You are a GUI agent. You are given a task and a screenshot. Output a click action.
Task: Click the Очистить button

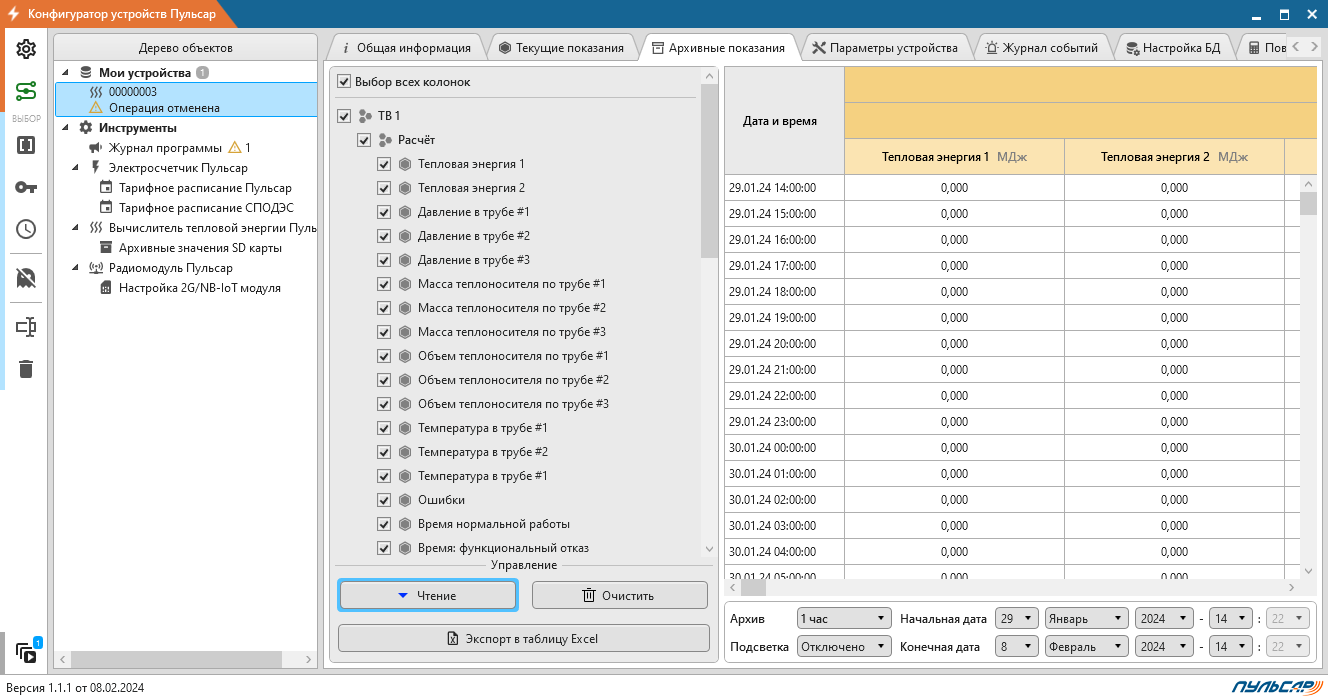(619, 595)
